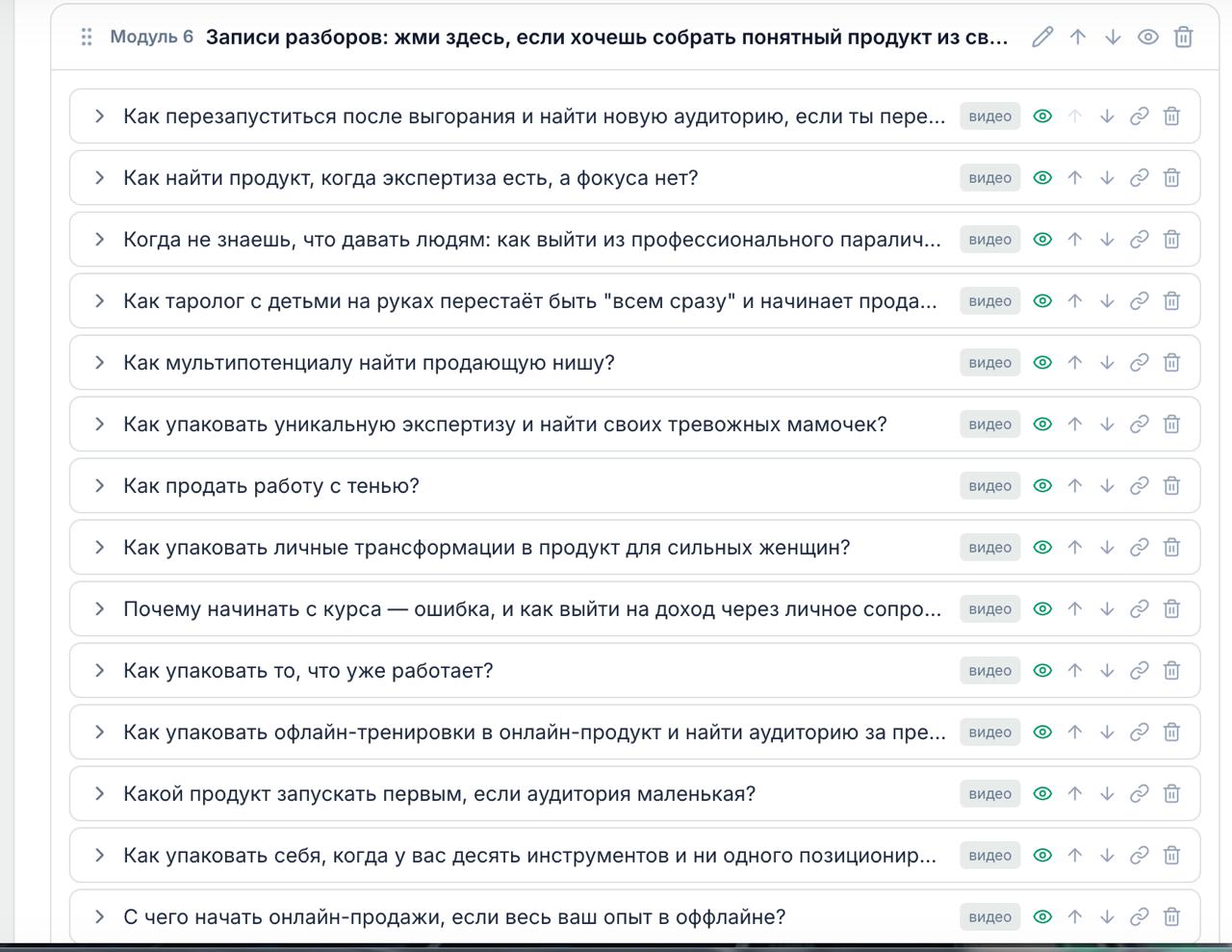The height and width of the screenshot is (952, 1232).
Task: Expand 'Как упаковать уникальную экспертизу' lesson
Action: 99,425
